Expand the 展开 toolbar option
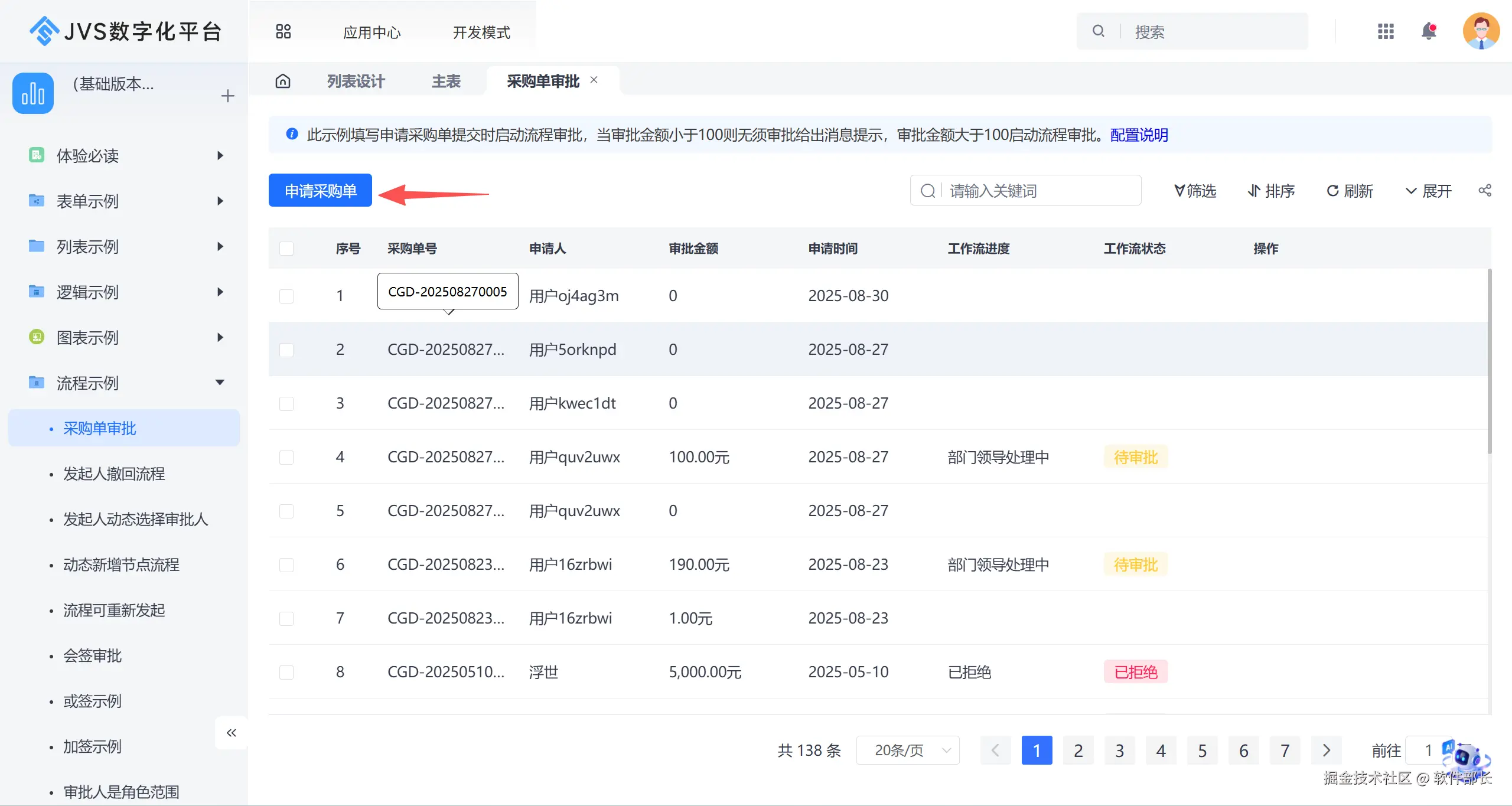1512x806 pixels. [x=1428, y=191]
